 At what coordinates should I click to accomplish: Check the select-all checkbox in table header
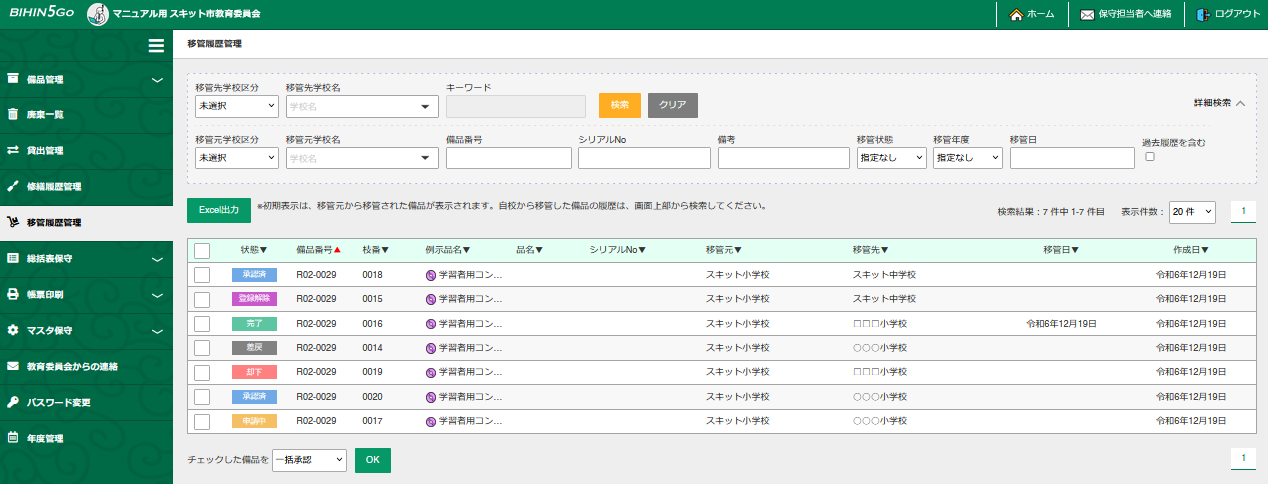[202, 251]
